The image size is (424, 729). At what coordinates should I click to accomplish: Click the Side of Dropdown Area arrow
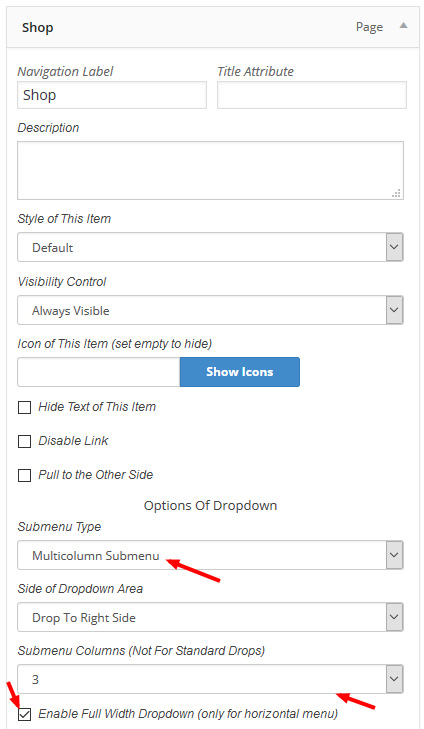394,617
